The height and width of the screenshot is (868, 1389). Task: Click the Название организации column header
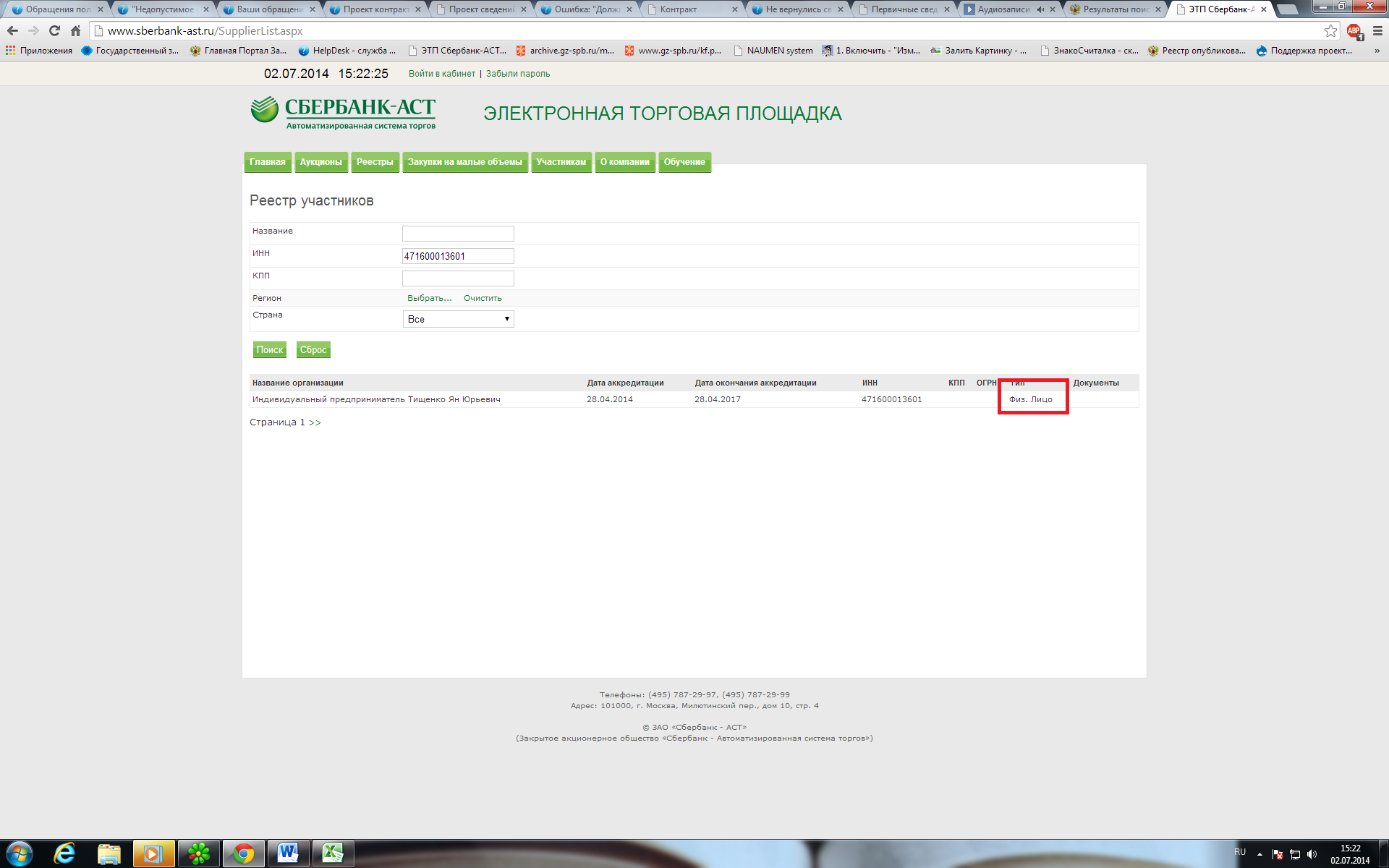click(x=297, y=383)
